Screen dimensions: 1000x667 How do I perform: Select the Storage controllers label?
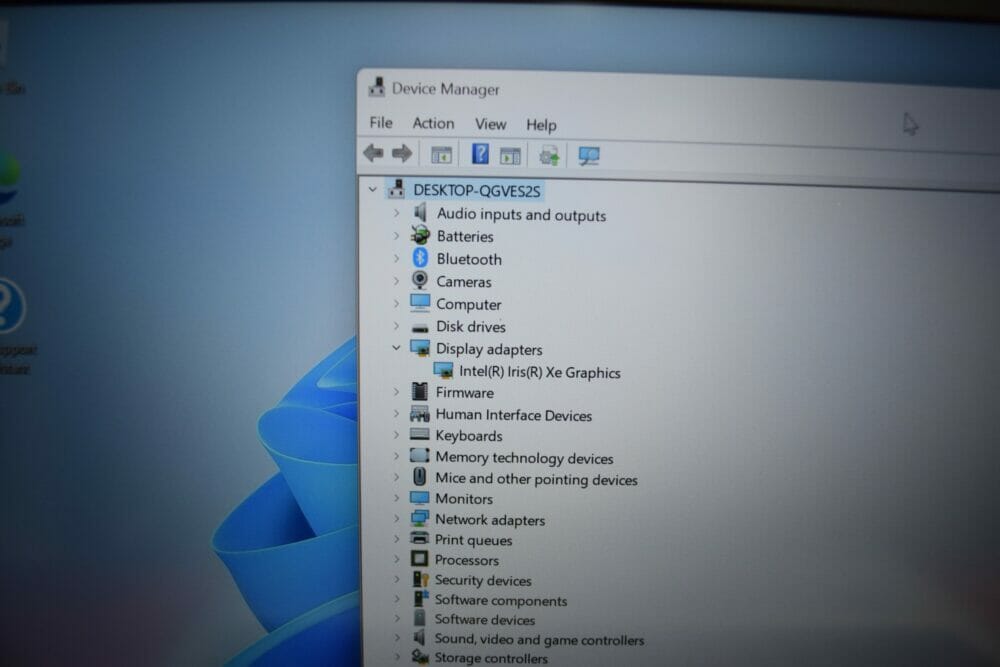click(490, 658)
